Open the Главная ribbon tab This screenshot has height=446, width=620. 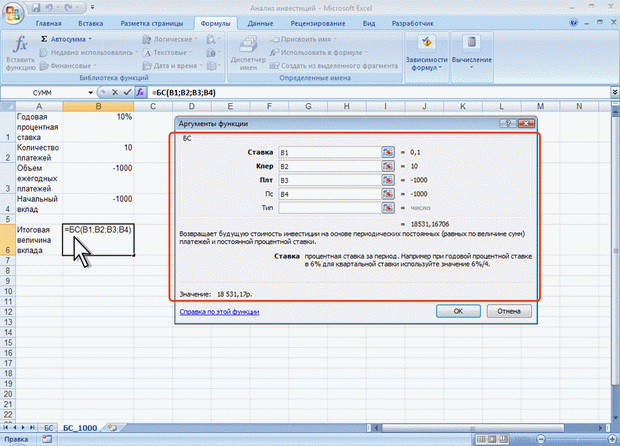49,23
